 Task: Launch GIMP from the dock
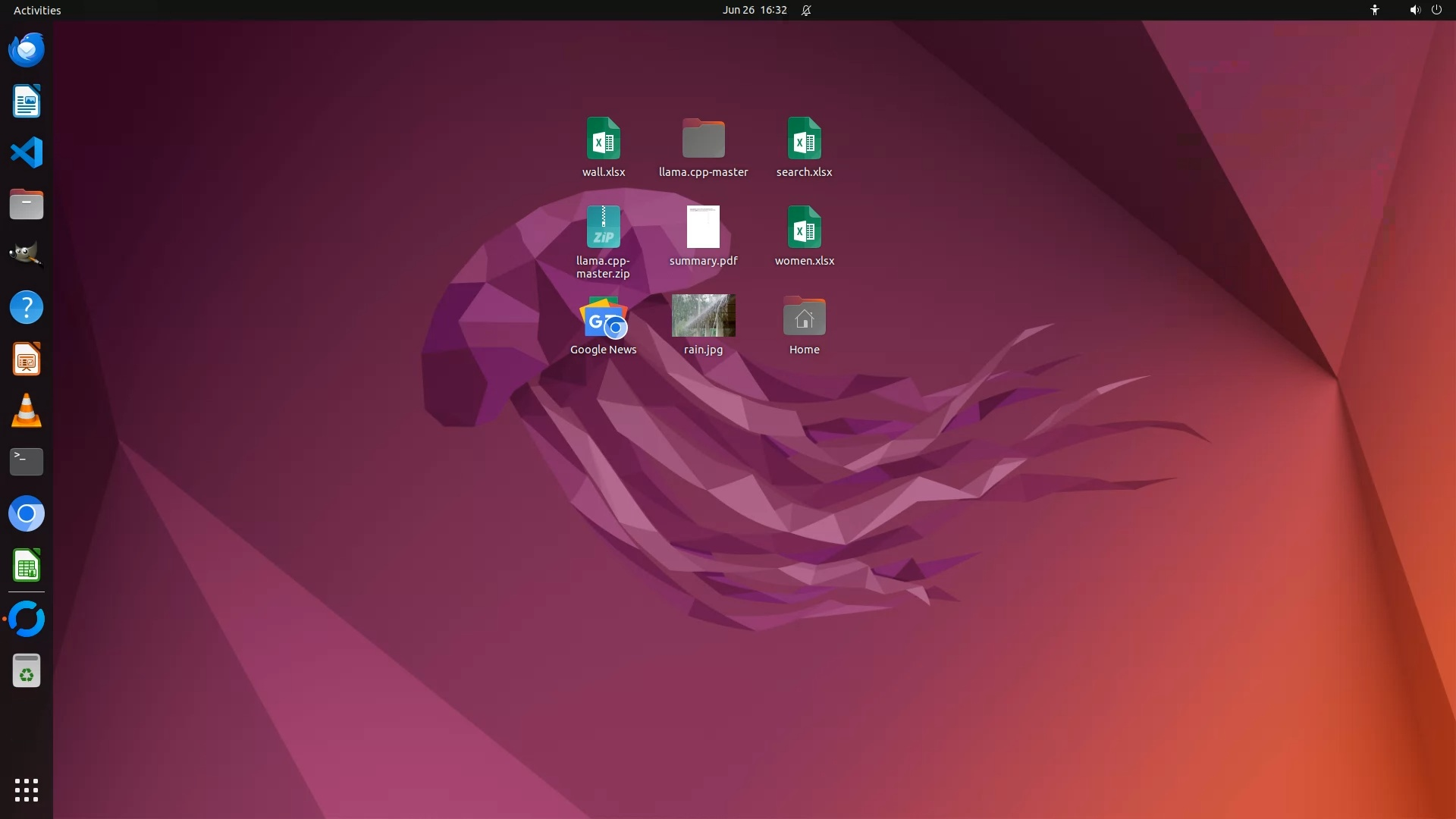coord(27,256)
